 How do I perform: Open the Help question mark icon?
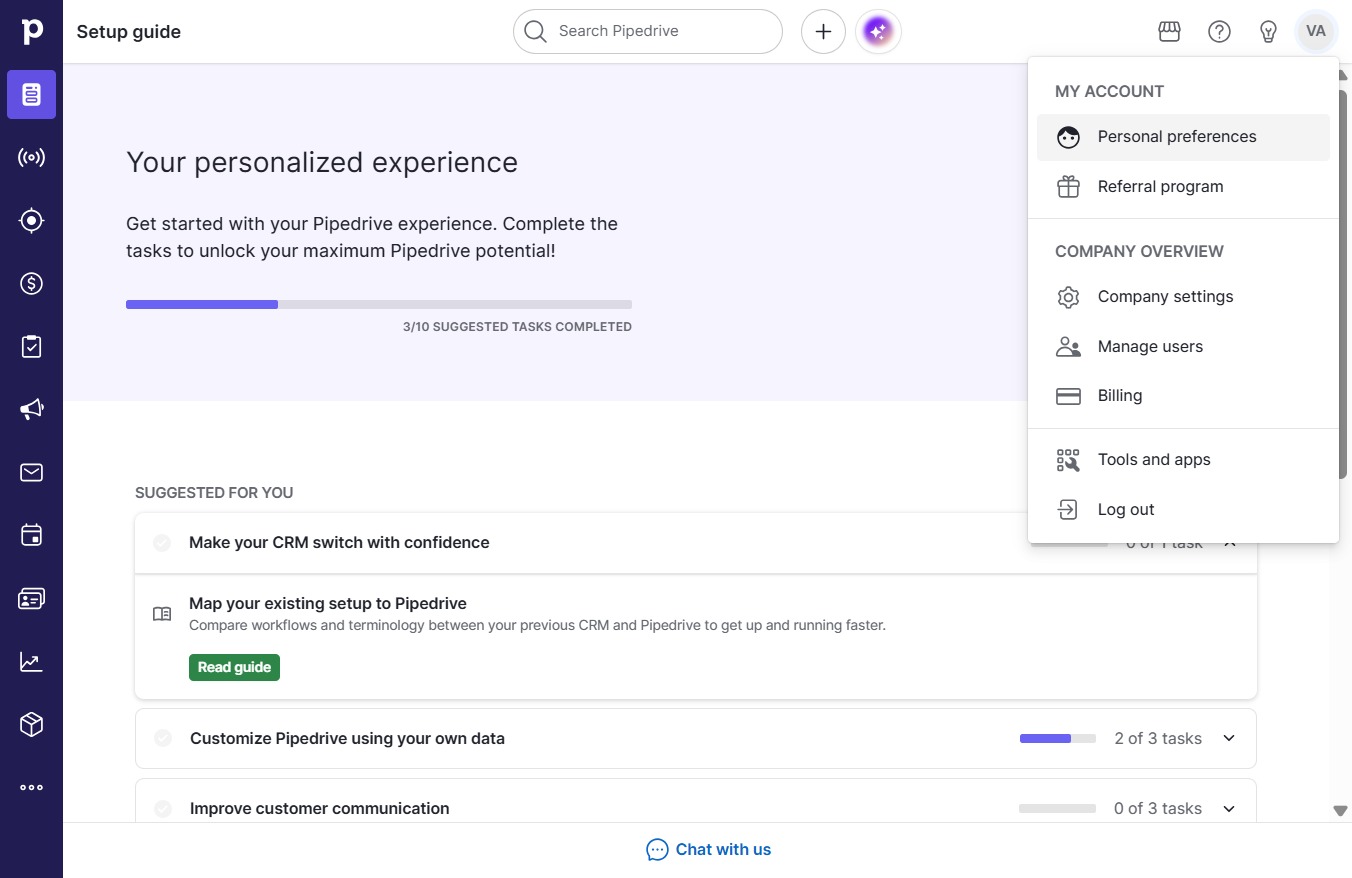[x=1219, y=32]
